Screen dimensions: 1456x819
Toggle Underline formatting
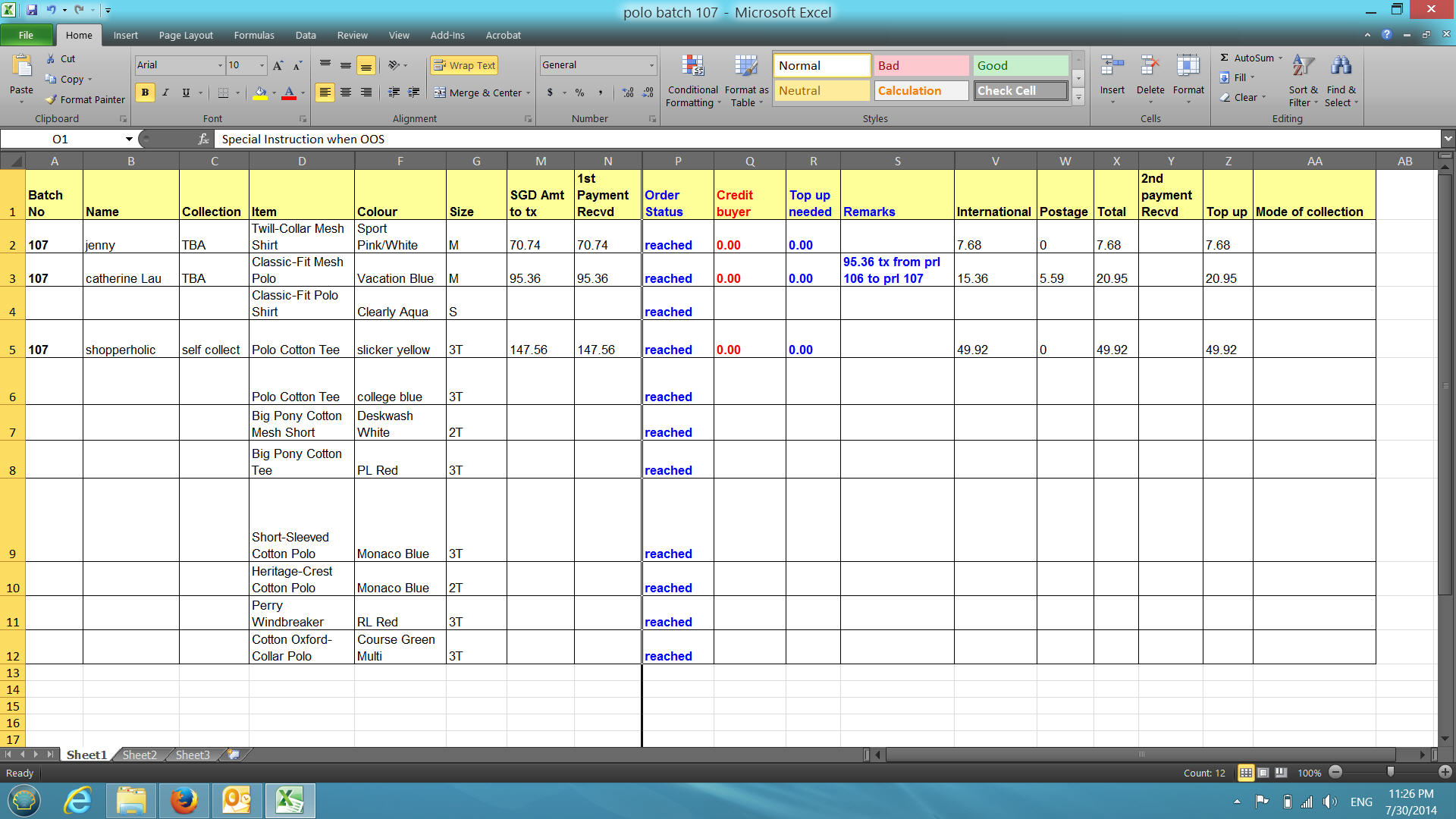[x=186, y=93]
